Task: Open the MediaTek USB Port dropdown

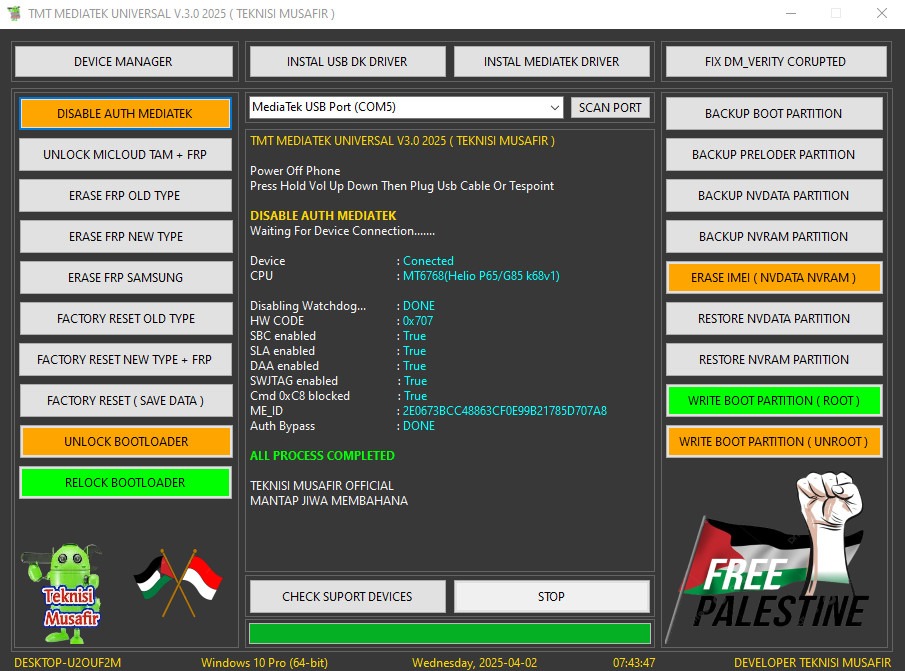Action: 406,107
